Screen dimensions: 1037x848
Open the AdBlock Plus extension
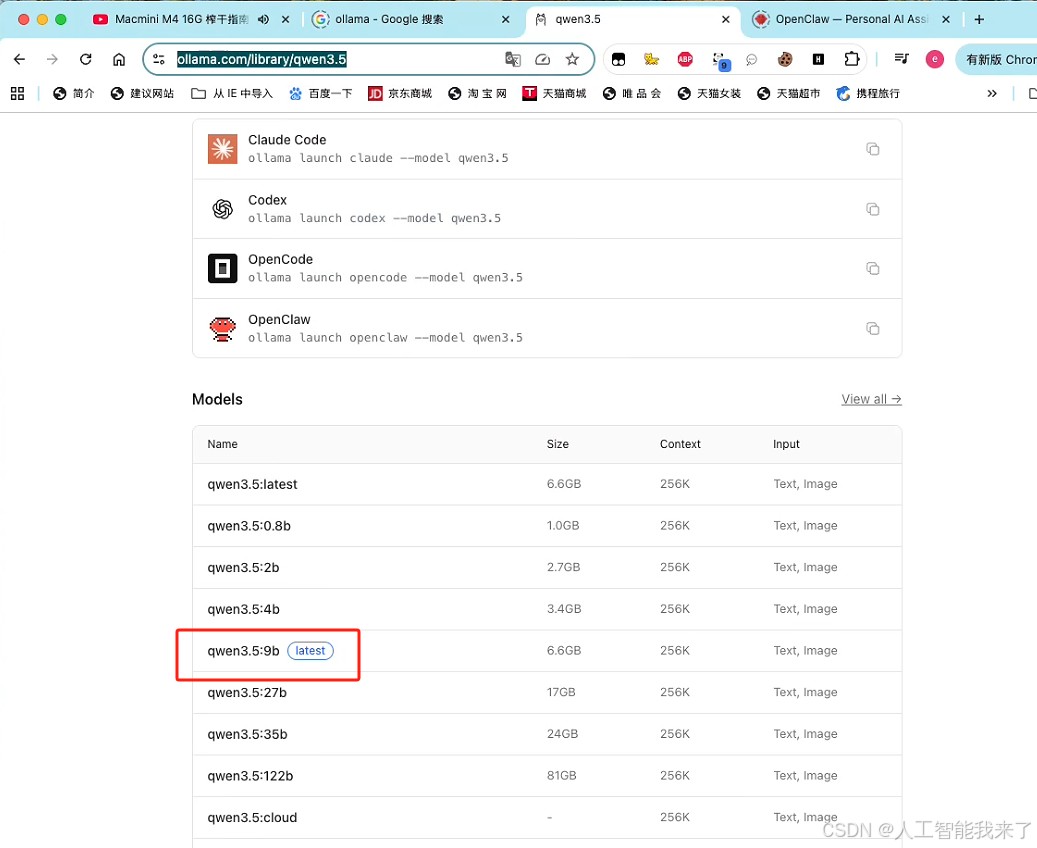point(685,60)
